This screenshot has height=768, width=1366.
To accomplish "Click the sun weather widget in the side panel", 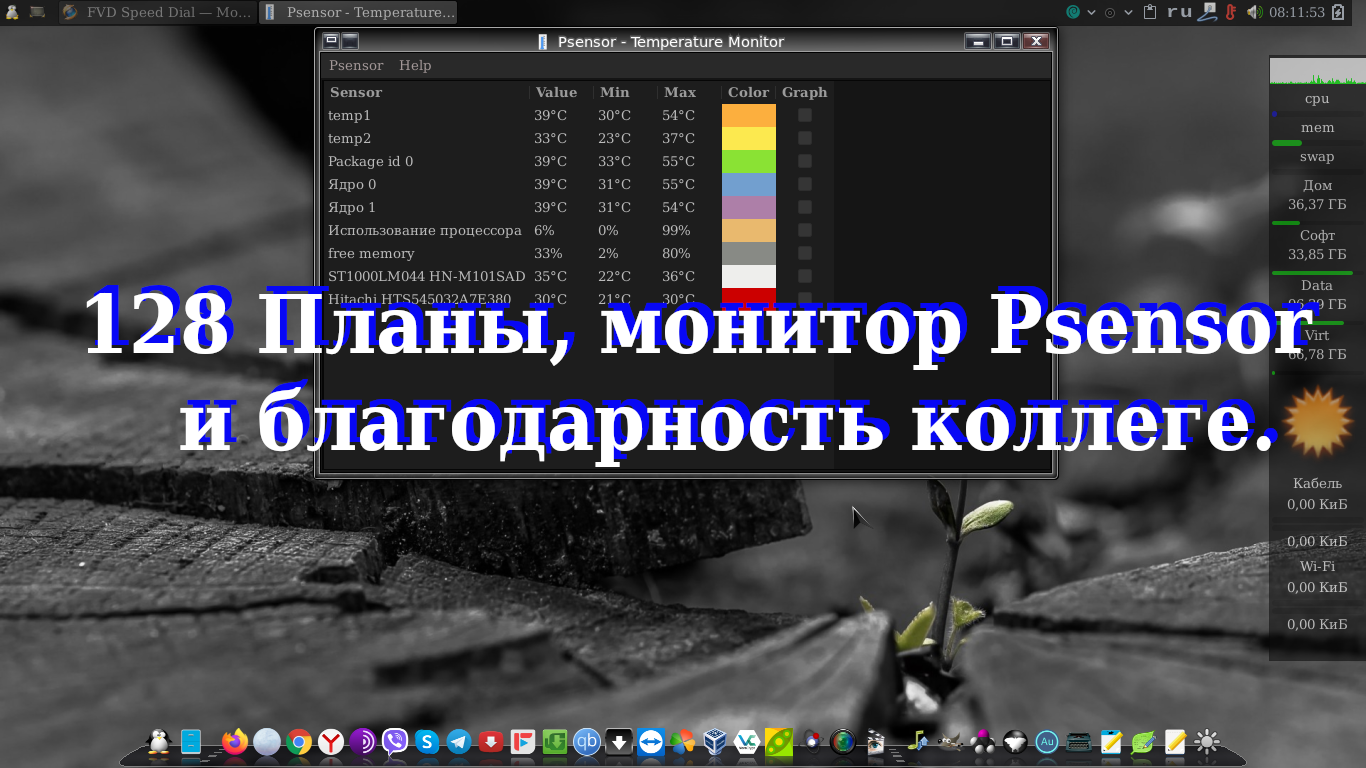I will (1317, 423).
